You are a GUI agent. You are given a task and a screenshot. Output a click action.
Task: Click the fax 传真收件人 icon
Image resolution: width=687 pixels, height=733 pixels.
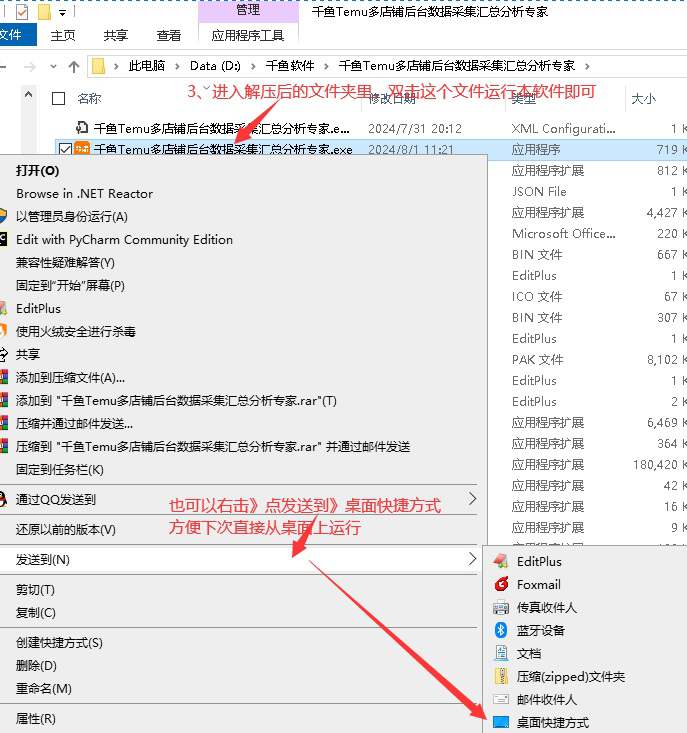(x=501, y=607)
